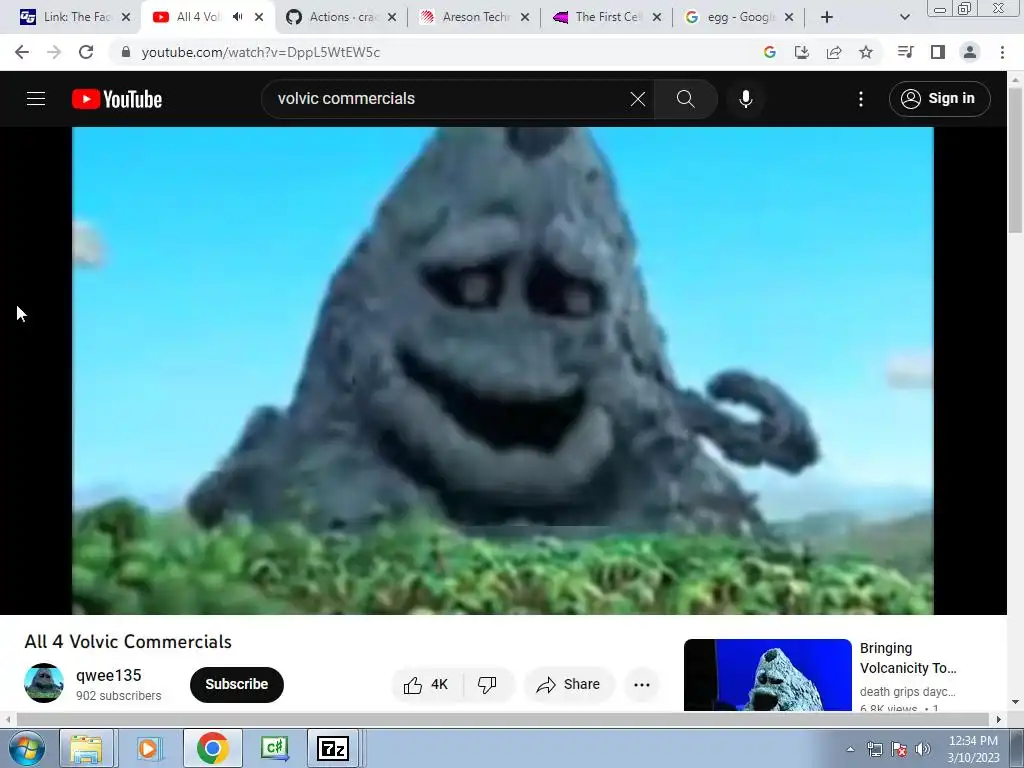Open YouTube settings three-dot menu
1024x768 pixels.
[x=861, y=99]
